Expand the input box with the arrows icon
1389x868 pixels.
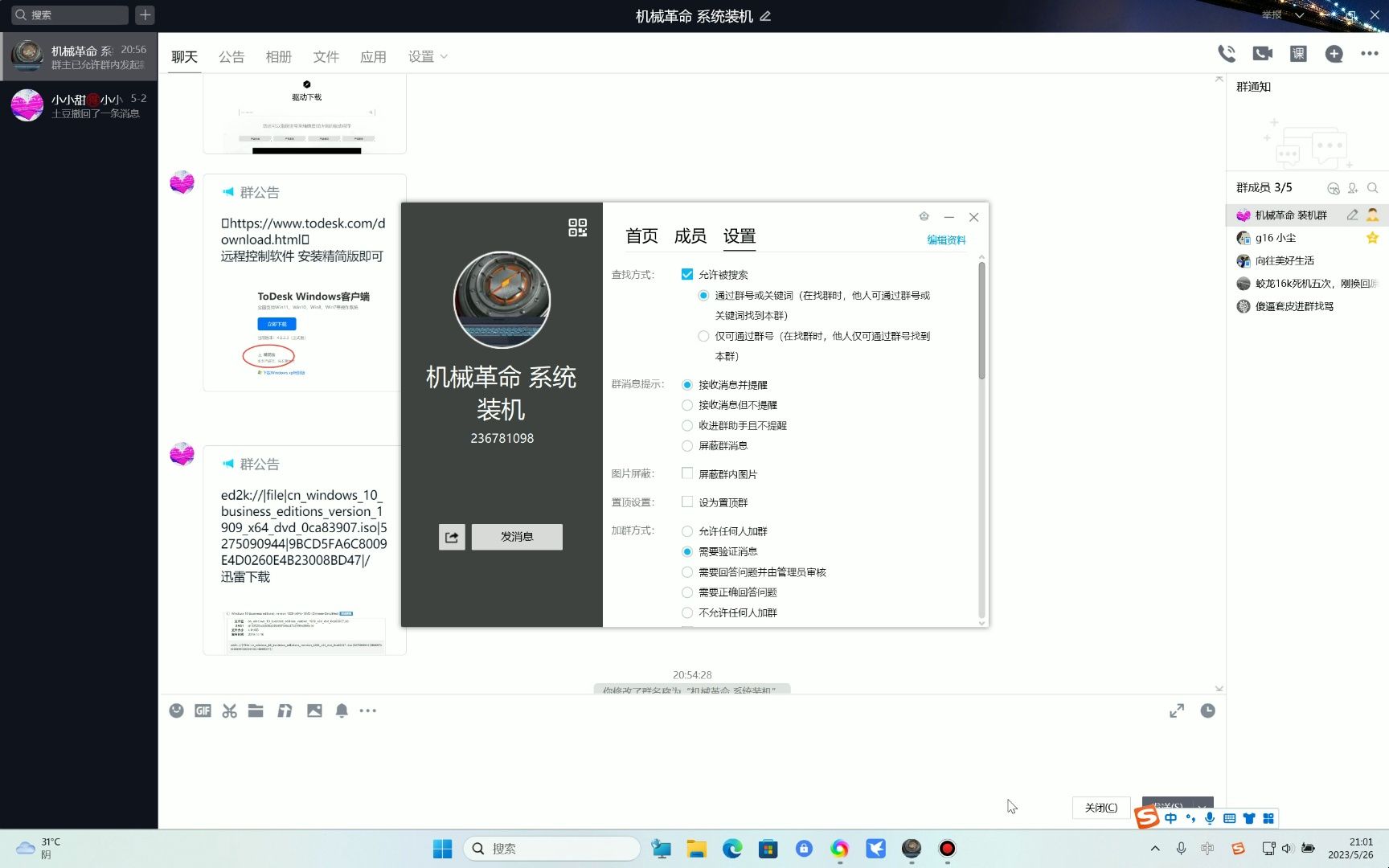[x=1177, y=710]
